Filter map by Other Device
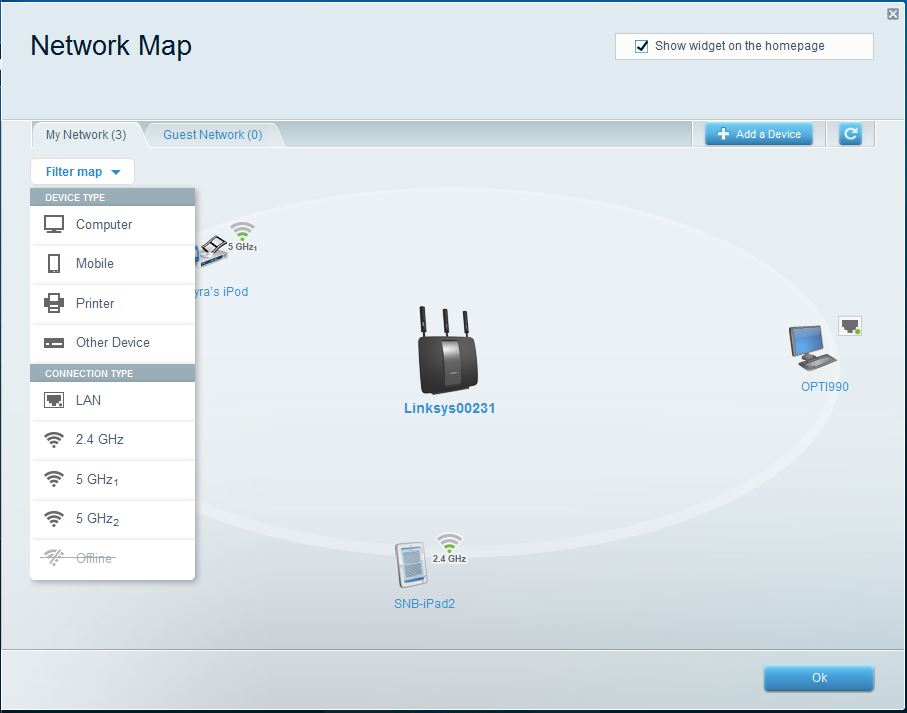This screenshot has width=907, height=713. tap(112, 343)
